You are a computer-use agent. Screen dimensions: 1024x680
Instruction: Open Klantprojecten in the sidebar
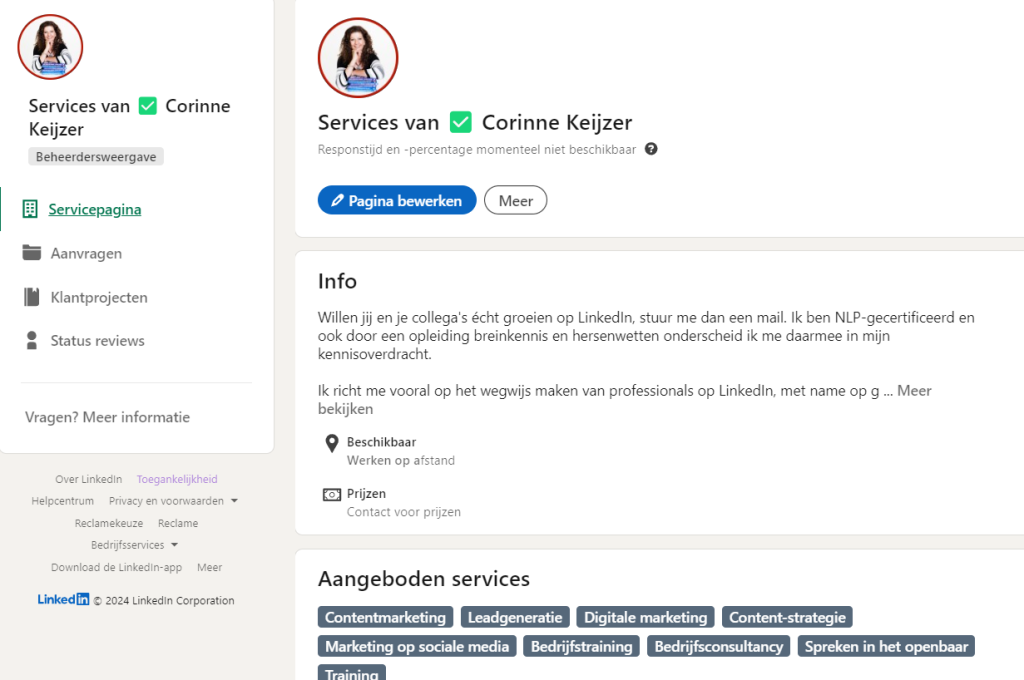pos(99,297)
